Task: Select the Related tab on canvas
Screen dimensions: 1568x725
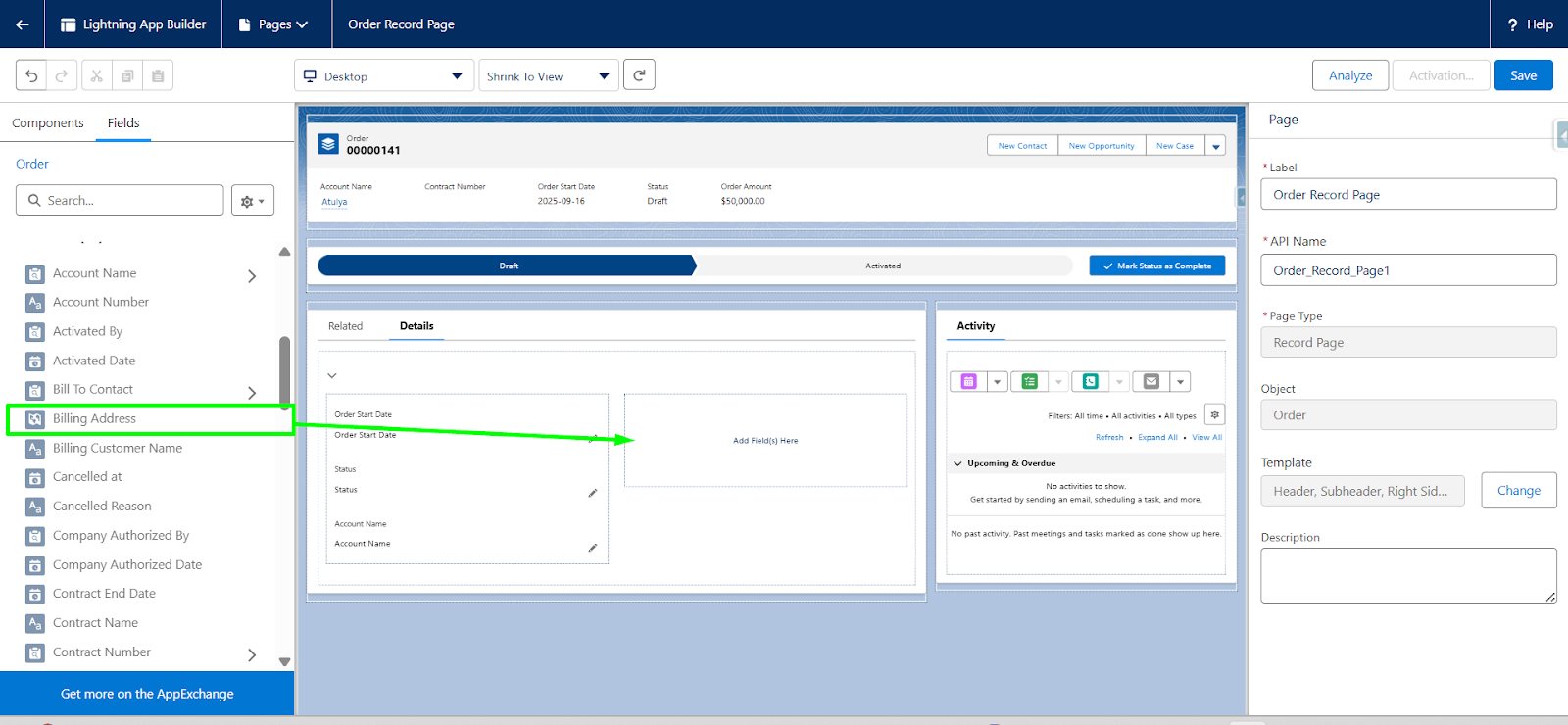Action: (345, 326)
